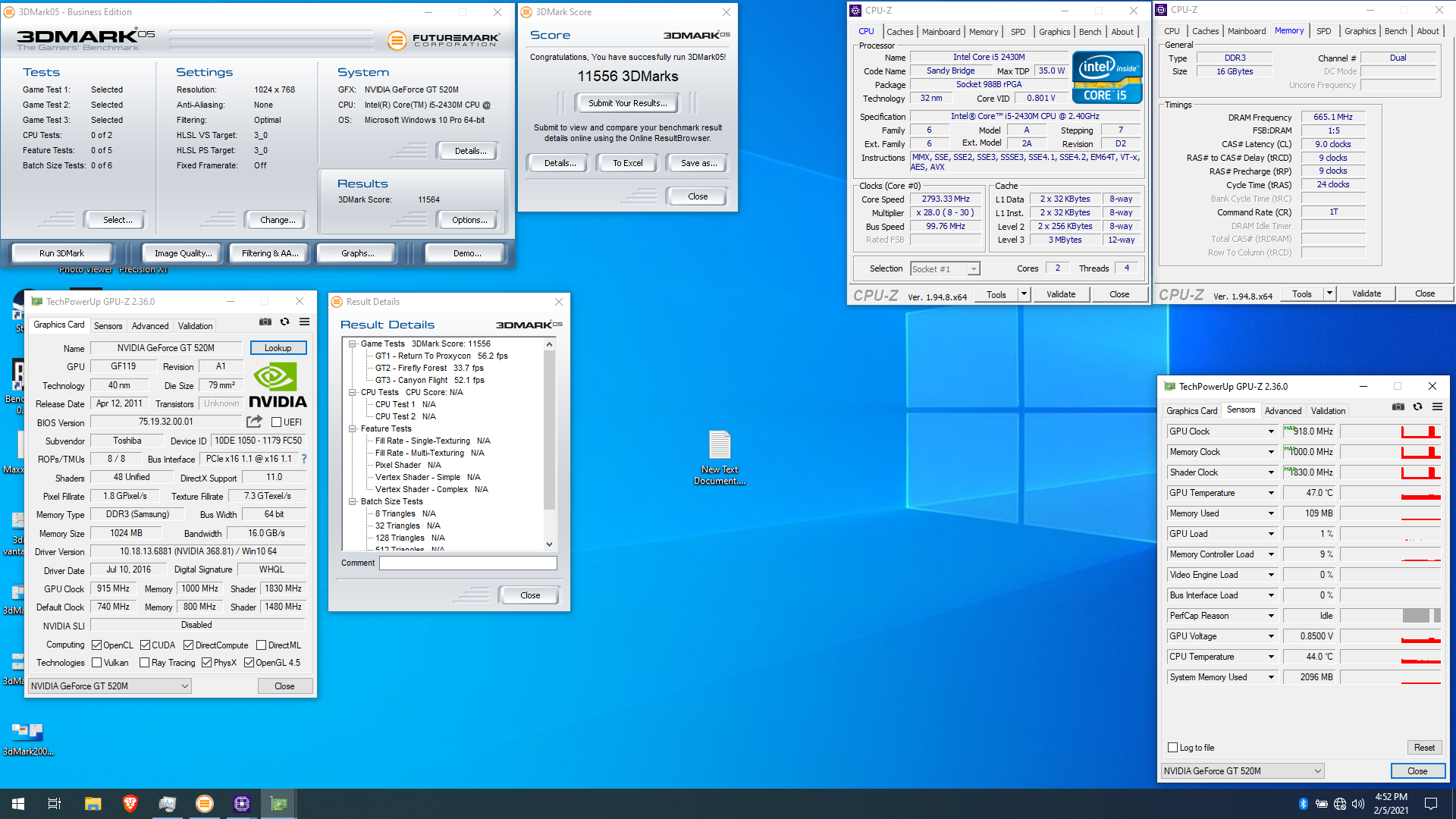This screenshot has width=1456, height=819.
Task: Click CPU-Z purple icon on taskbar
Action: tap(242, 804)
